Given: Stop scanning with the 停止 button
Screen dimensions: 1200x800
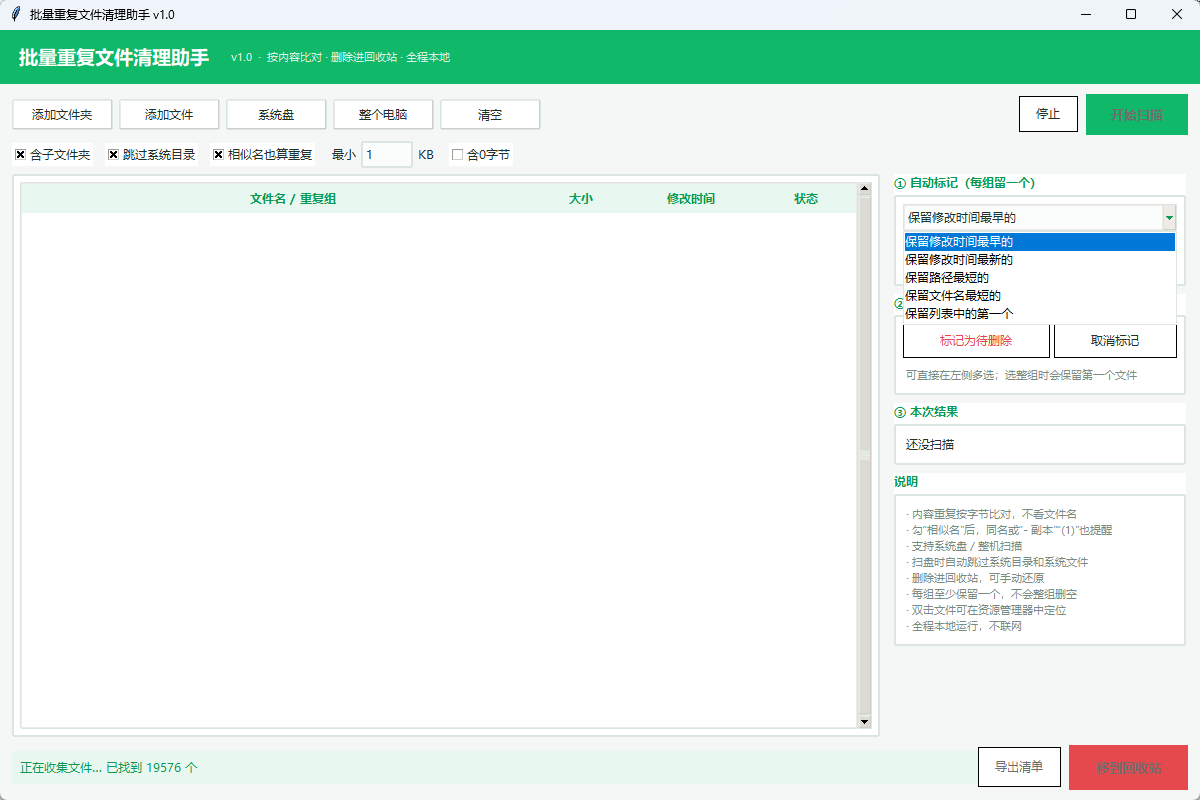Looking at the screenshot, I should (1048, 114).
